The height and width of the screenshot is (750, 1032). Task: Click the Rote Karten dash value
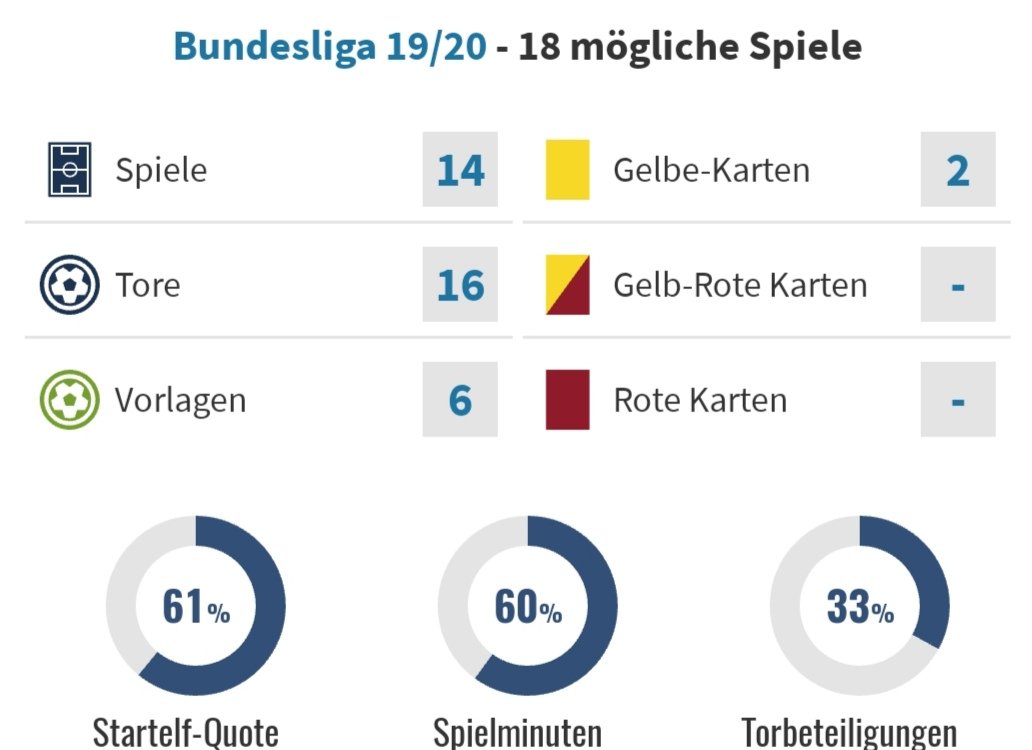pyautogui.click(x=958, y=399)
